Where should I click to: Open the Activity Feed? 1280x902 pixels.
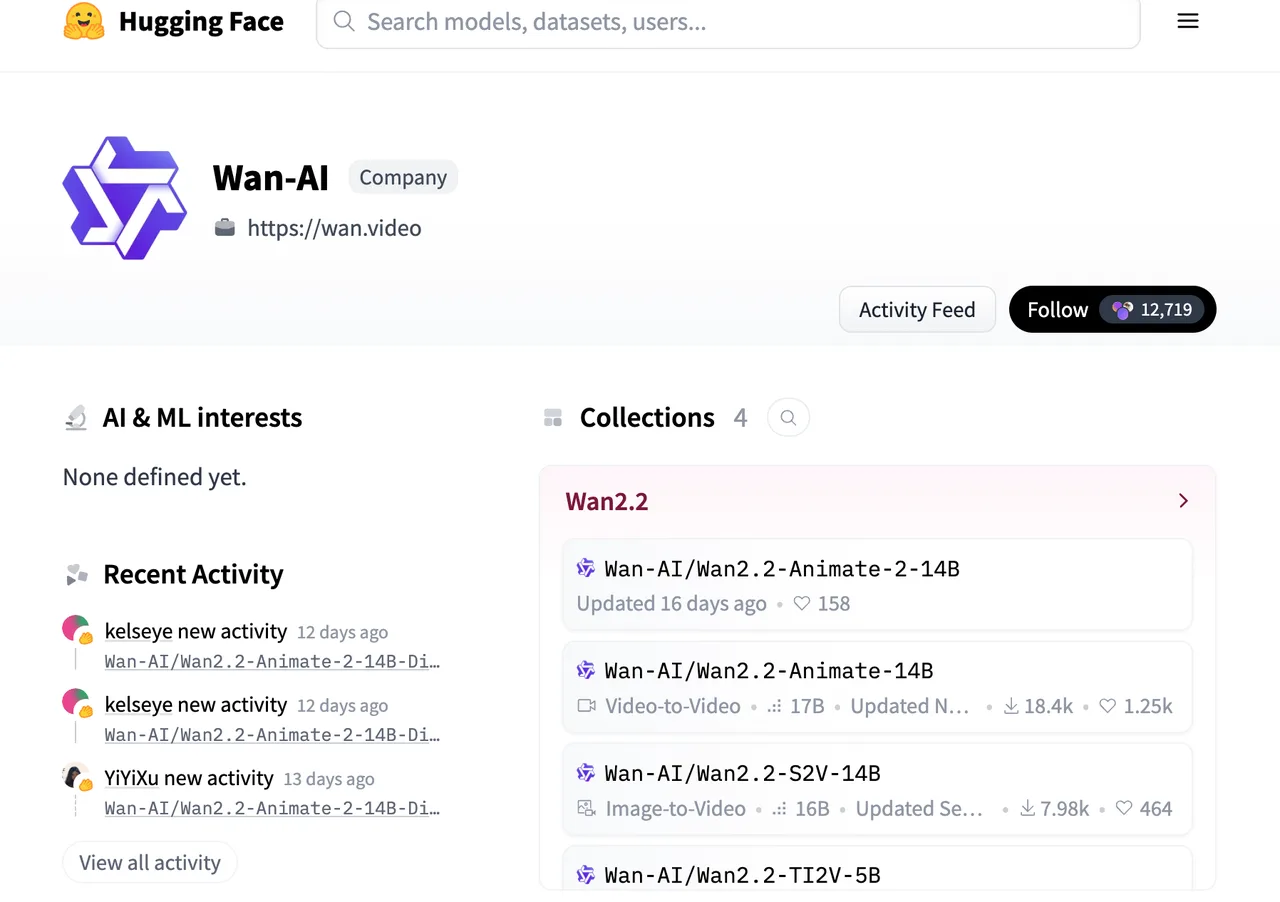(917, 310)
